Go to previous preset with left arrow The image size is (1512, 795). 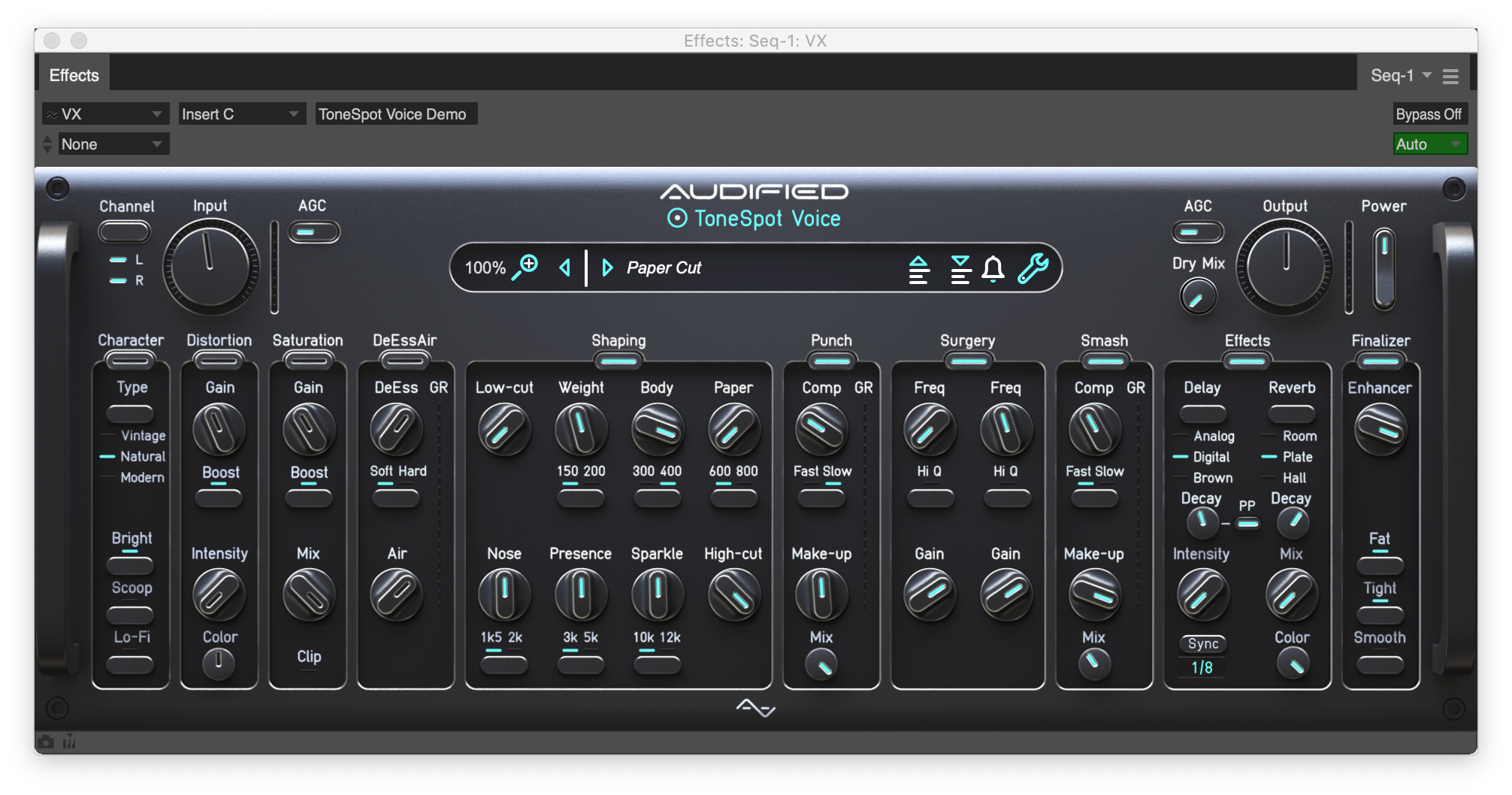[x=564, y=268]
